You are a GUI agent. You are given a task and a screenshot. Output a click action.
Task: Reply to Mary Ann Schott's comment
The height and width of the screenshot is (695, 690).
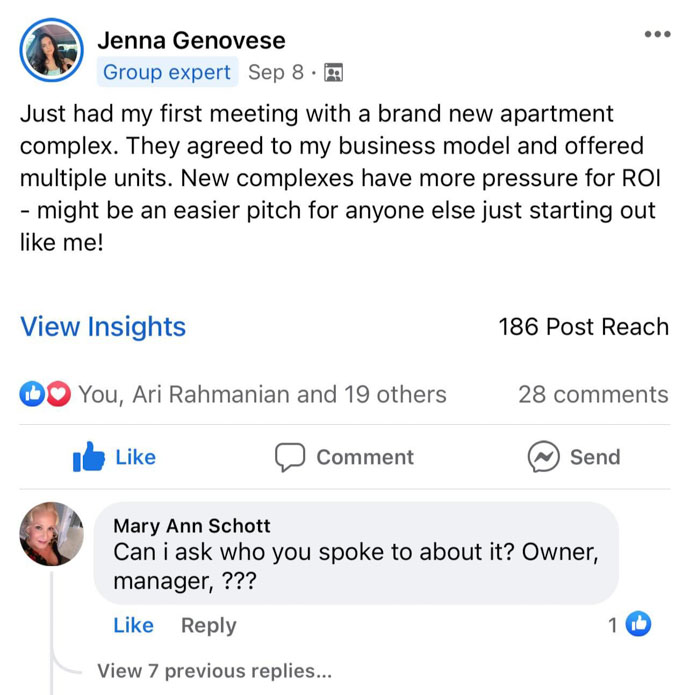tap(208, 625)
